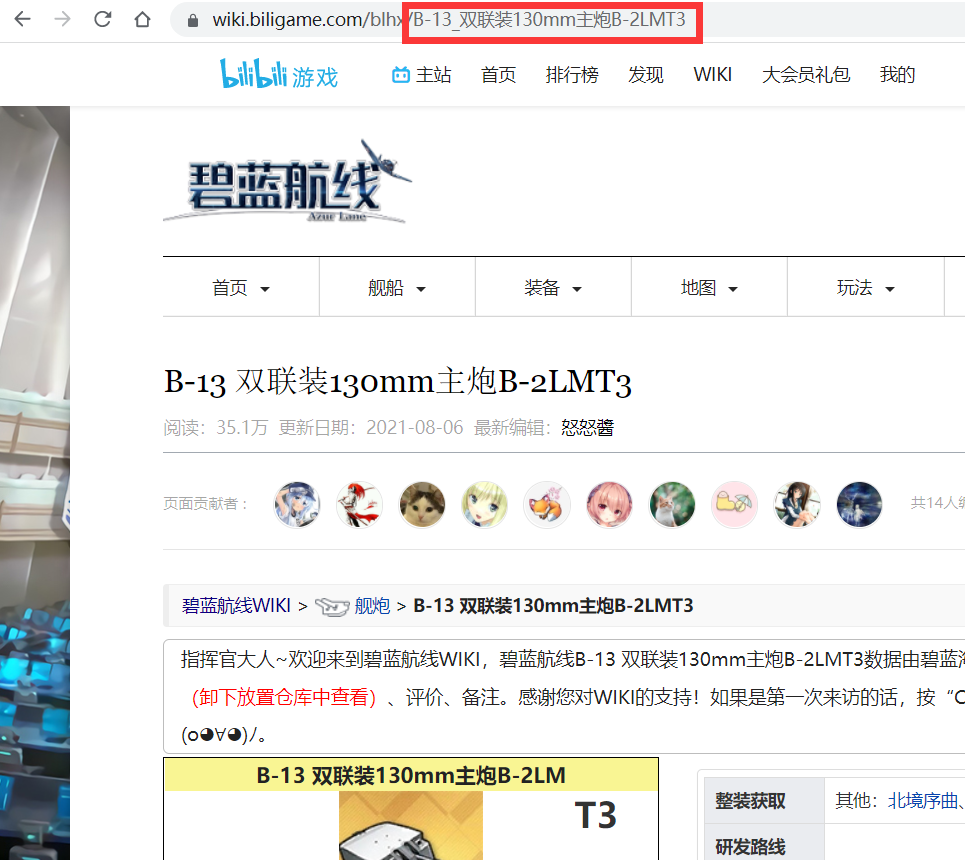
Task: Expand the wiki 首页 dropdown menu
Action: [241, 287]
